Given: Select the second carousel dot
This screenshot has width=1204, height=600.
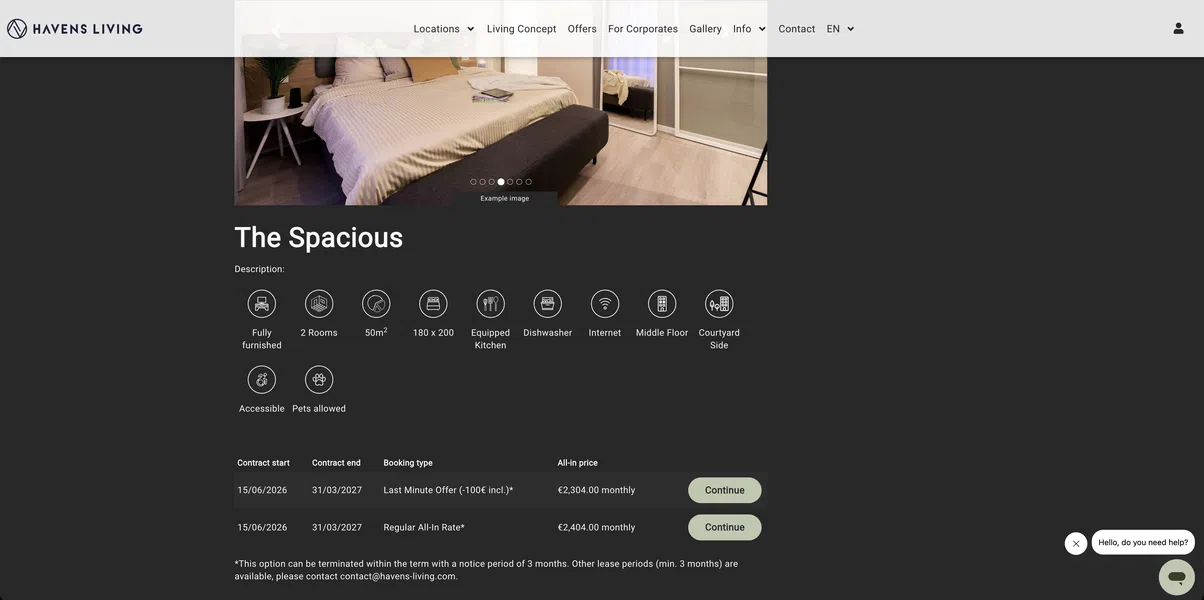Looking at the screenshot, I should click(x=482, y=182).
